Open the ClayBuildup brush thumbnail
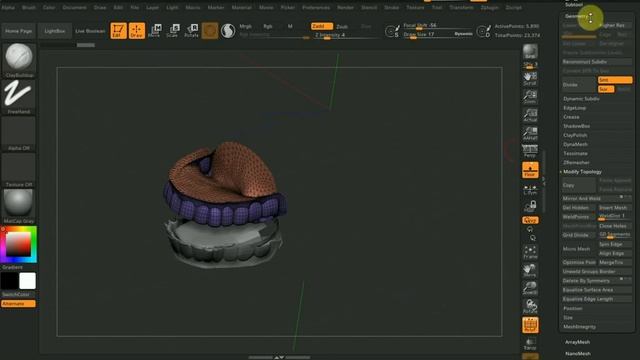Image resolution: width=640 pixels, height=360 pixels. pyautogui.click(x=19, y=60)
